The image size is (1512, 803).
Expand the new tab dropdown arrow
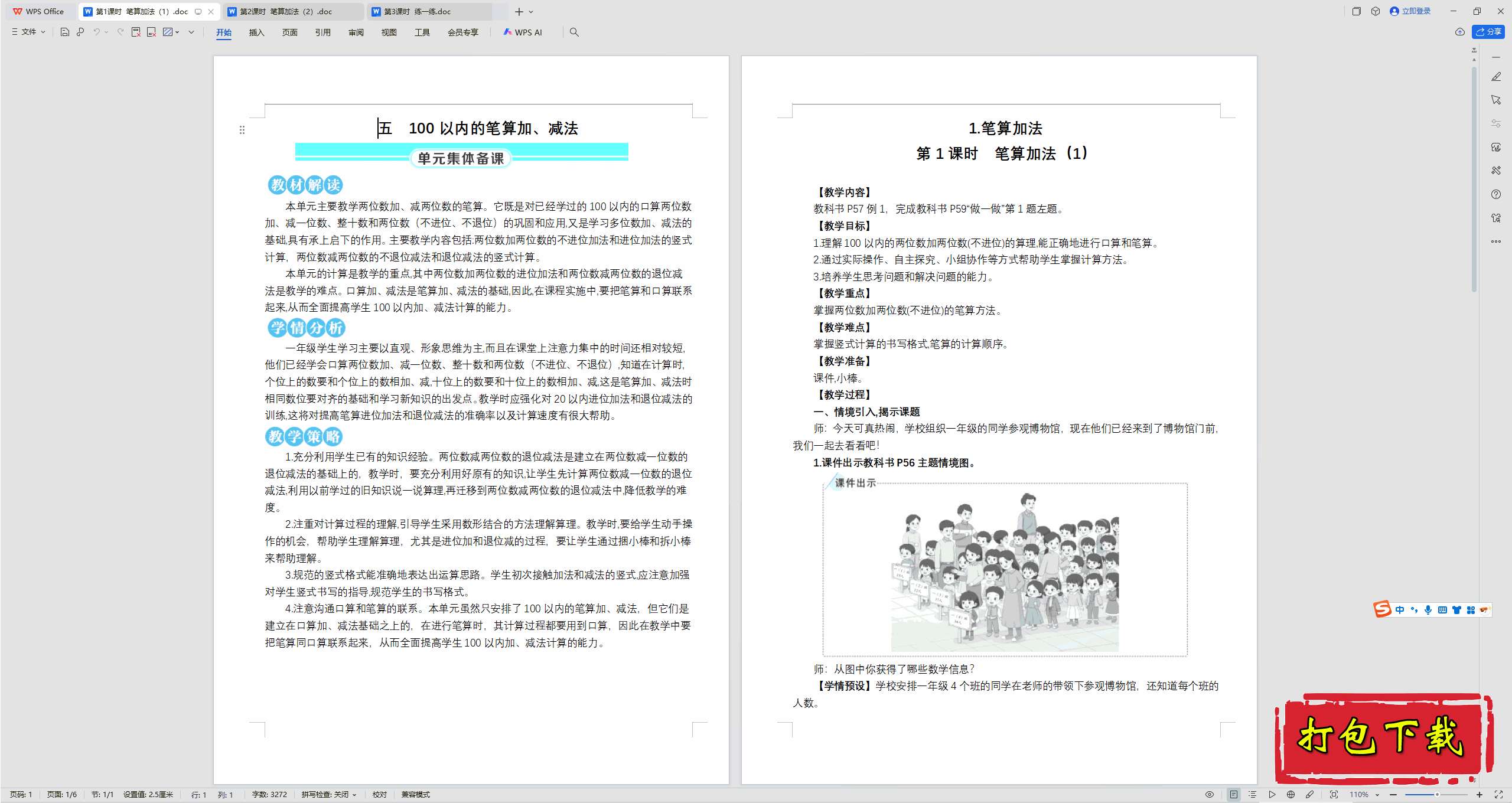point(531,11)
